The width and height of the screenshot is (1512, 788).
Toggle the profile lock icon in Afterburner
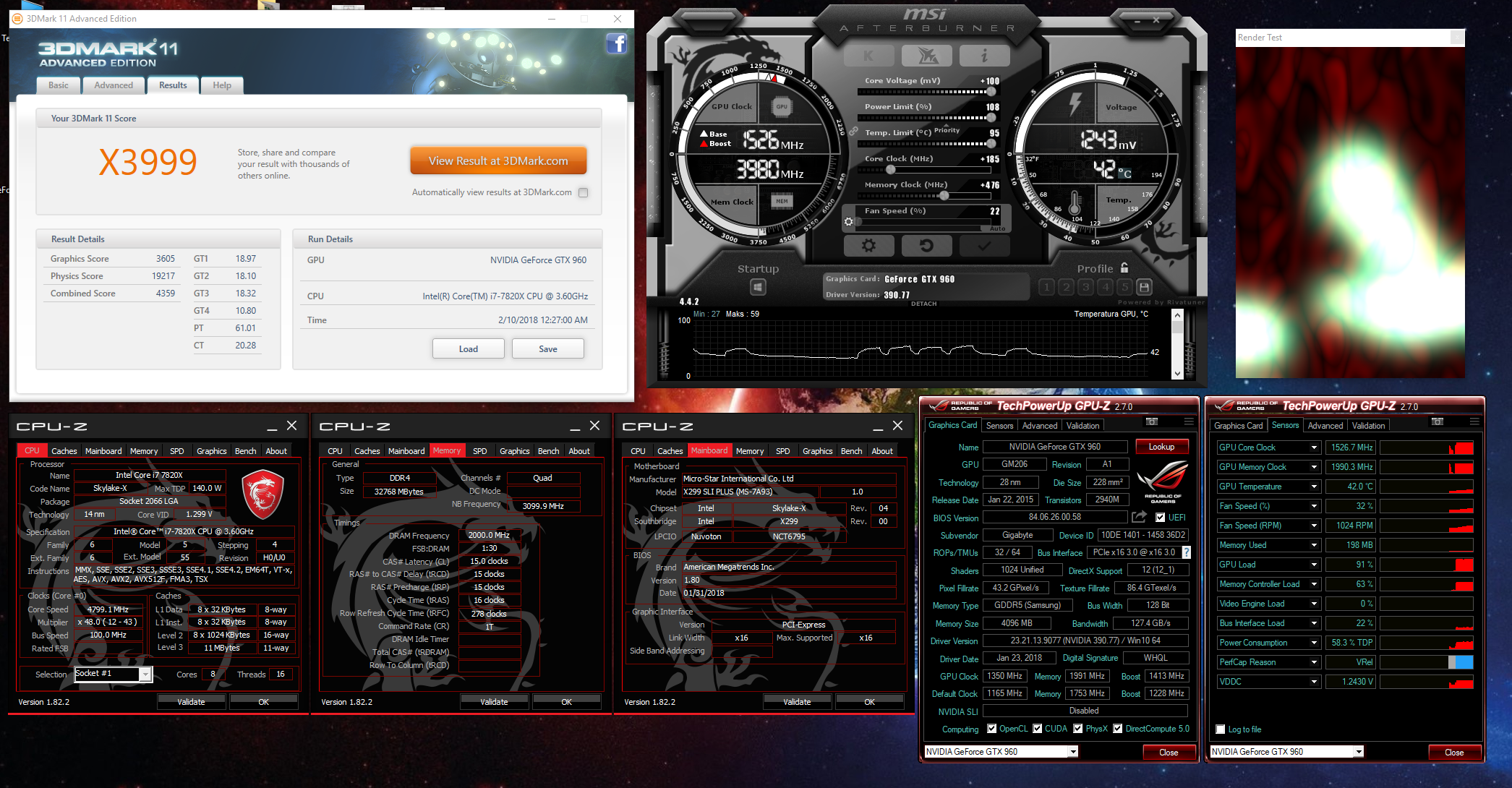click(1124, 267)
